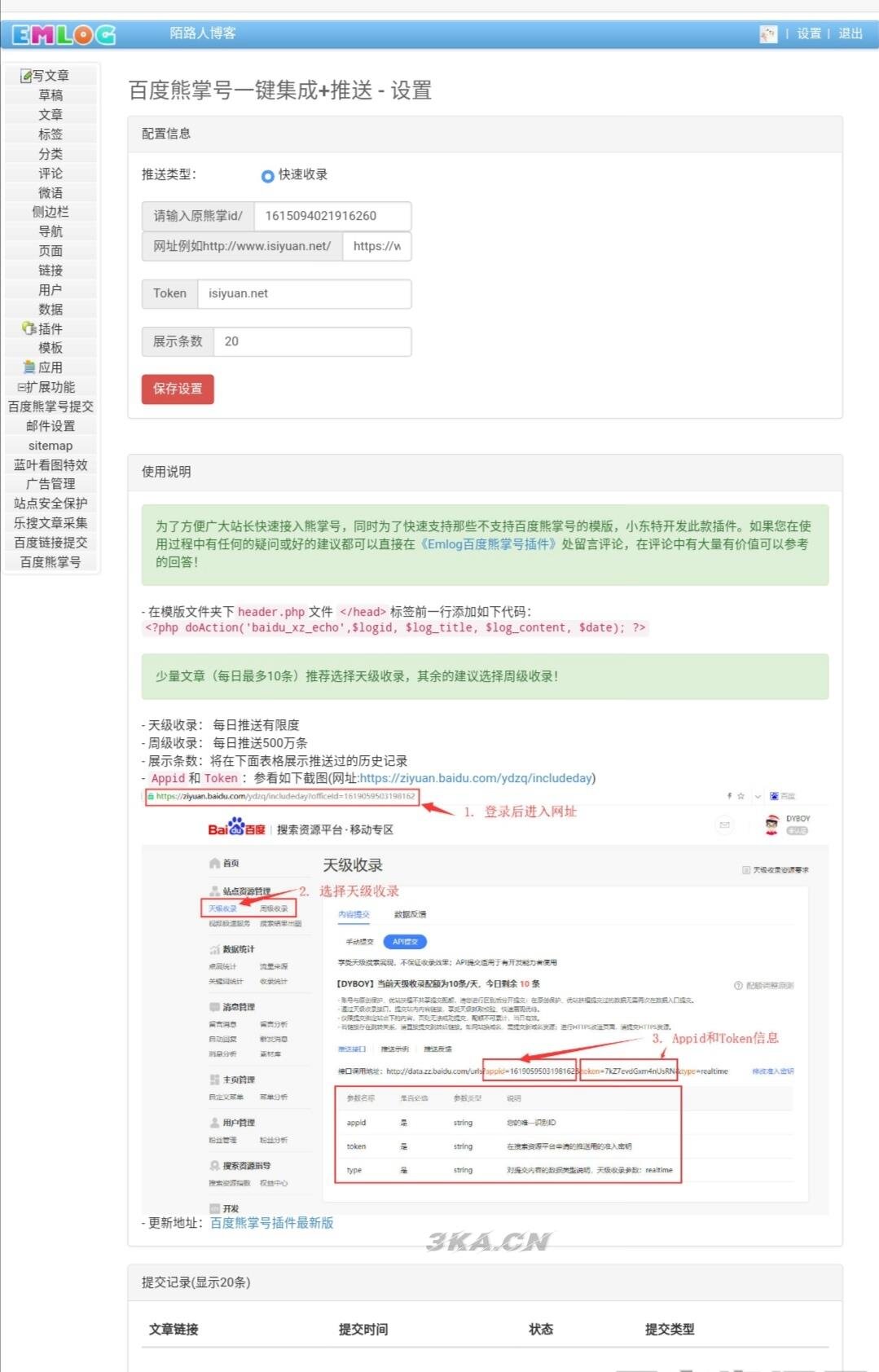879x1372 pixels.
Task: Focus the Token input field
Action: pyautogui.click(x=304, y=293)
